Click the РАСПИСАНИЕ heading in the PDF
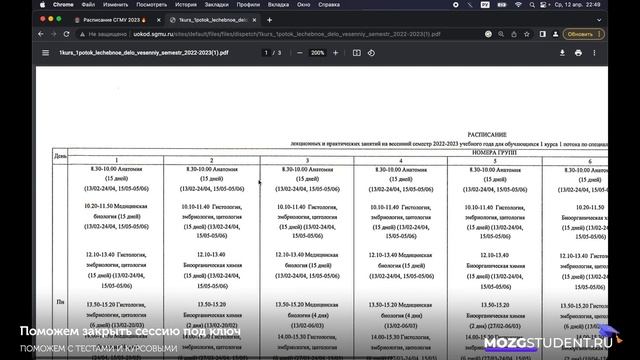Screen dimensions: 640x360 click(x=487, y=134)
